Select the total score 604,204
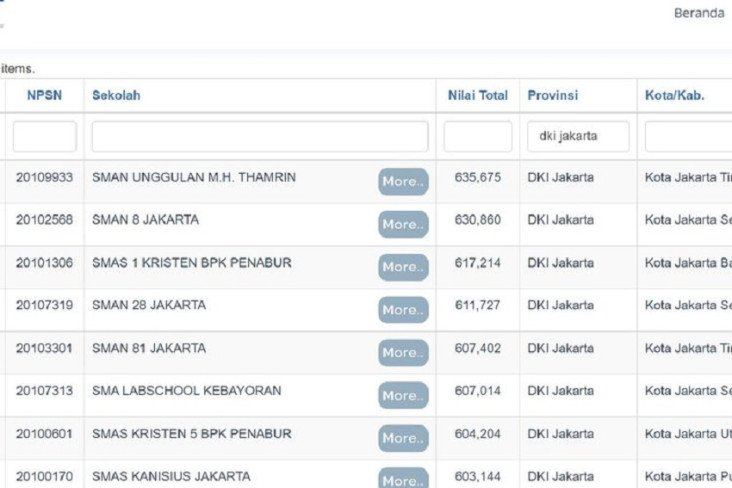This screenshot has width=732, height=488. [x=478, y=434]
